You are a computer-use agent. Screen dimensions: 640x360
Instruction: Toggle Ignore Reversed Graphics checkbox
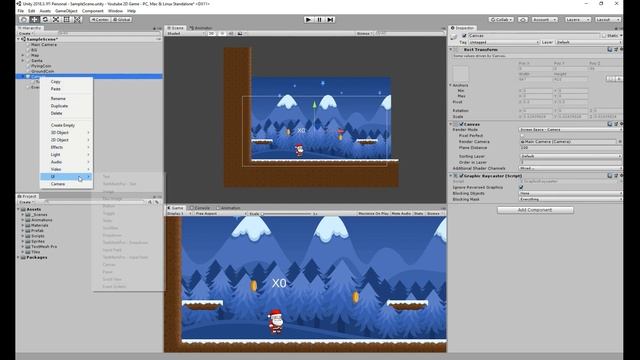pyautogui.click(x=521, y=187)
